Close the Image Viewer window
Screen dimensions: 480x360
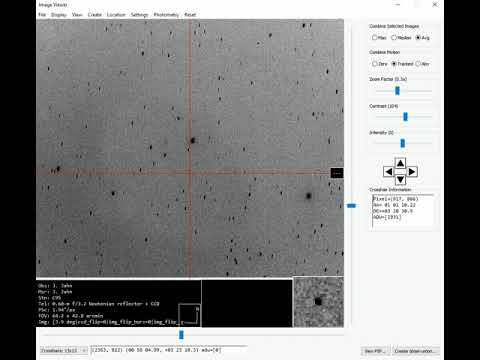(435, 5)
